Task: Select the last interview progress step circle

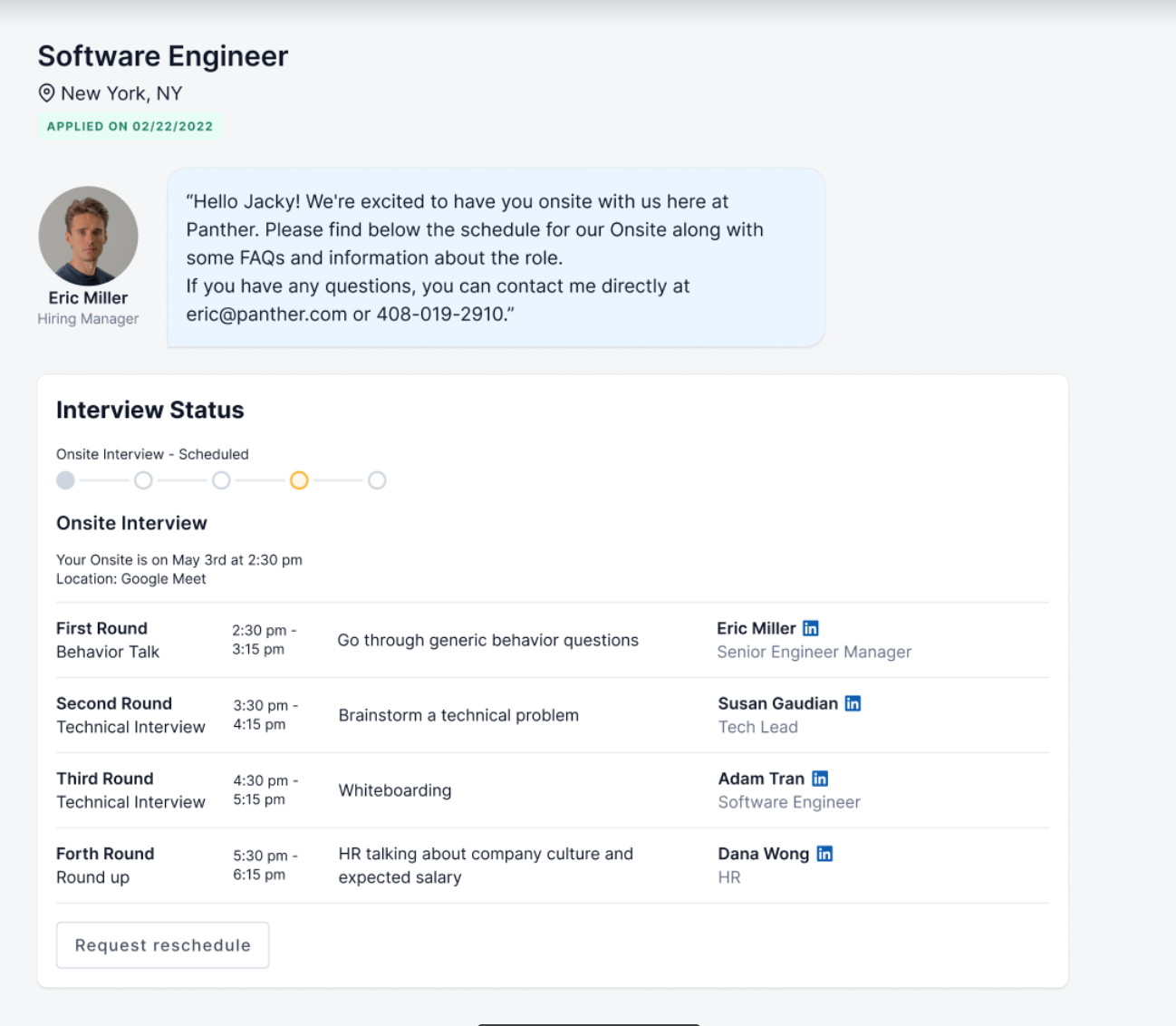Action: (x=377, y=480)
